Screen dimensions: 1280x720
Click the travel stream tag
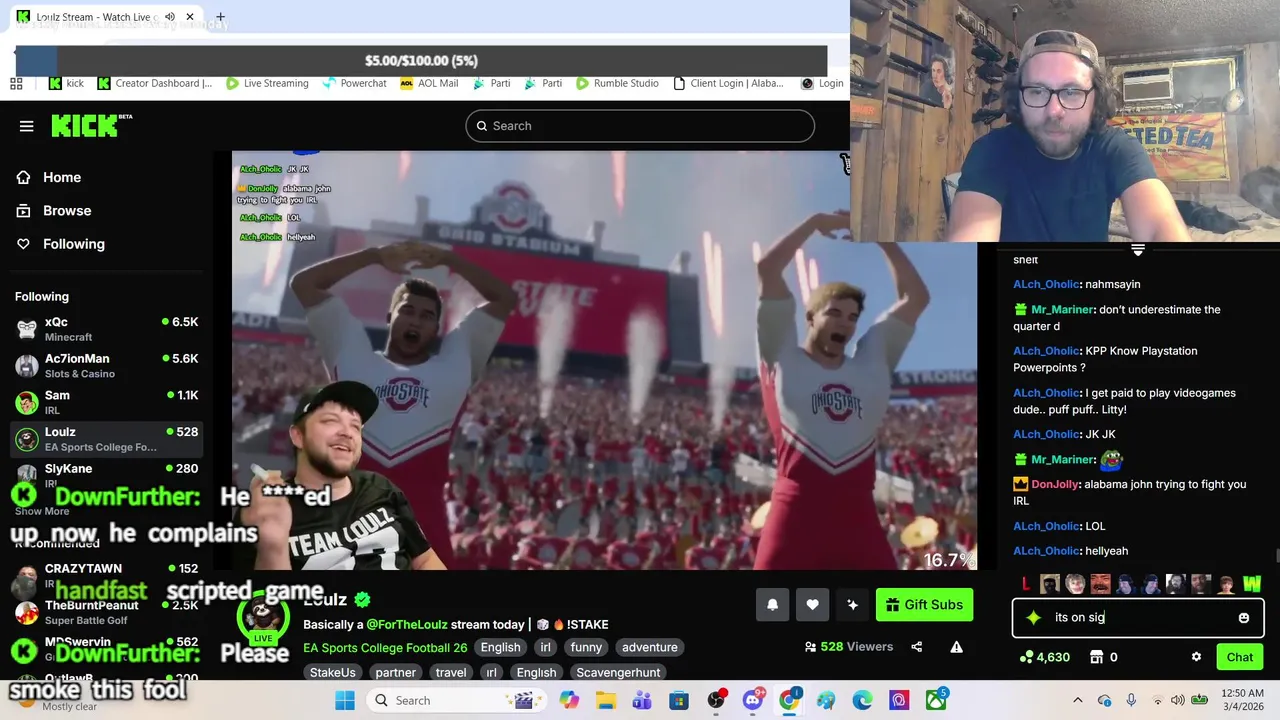click(x=451, y=673)
